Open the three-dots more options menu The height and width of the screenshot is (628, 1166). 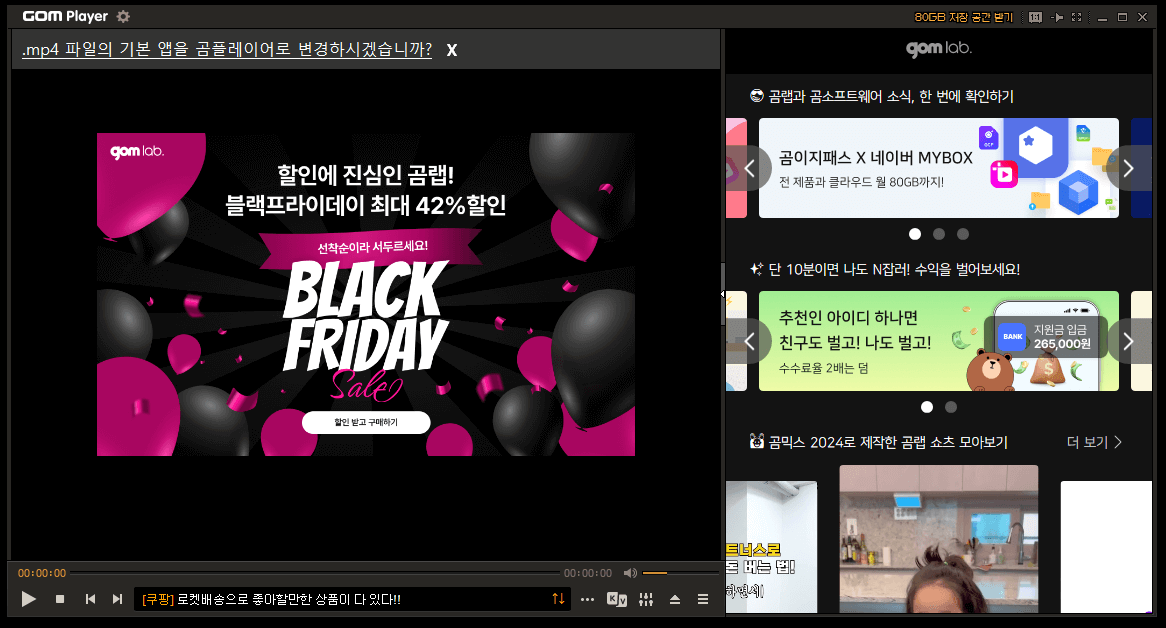point(587,599)
